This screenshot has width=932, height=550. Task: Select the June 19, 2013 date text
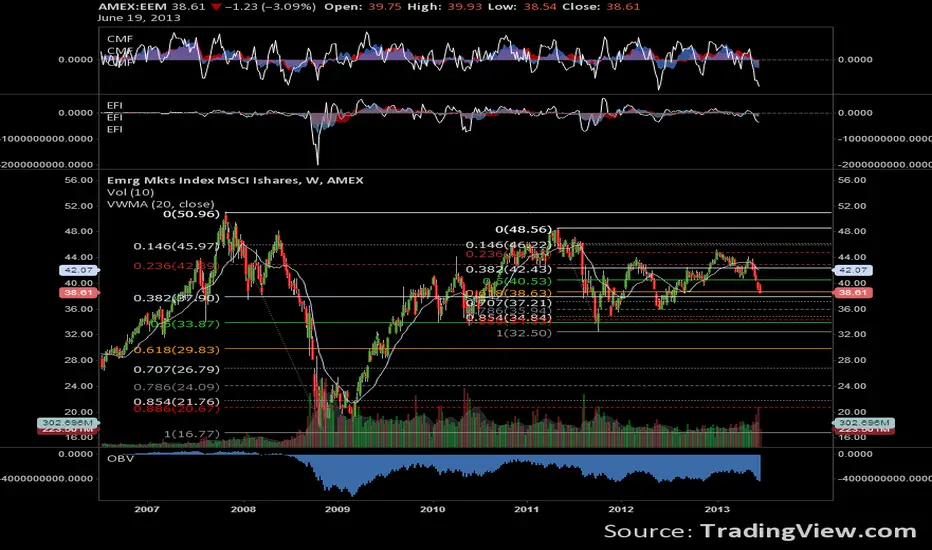click(139, 18)
